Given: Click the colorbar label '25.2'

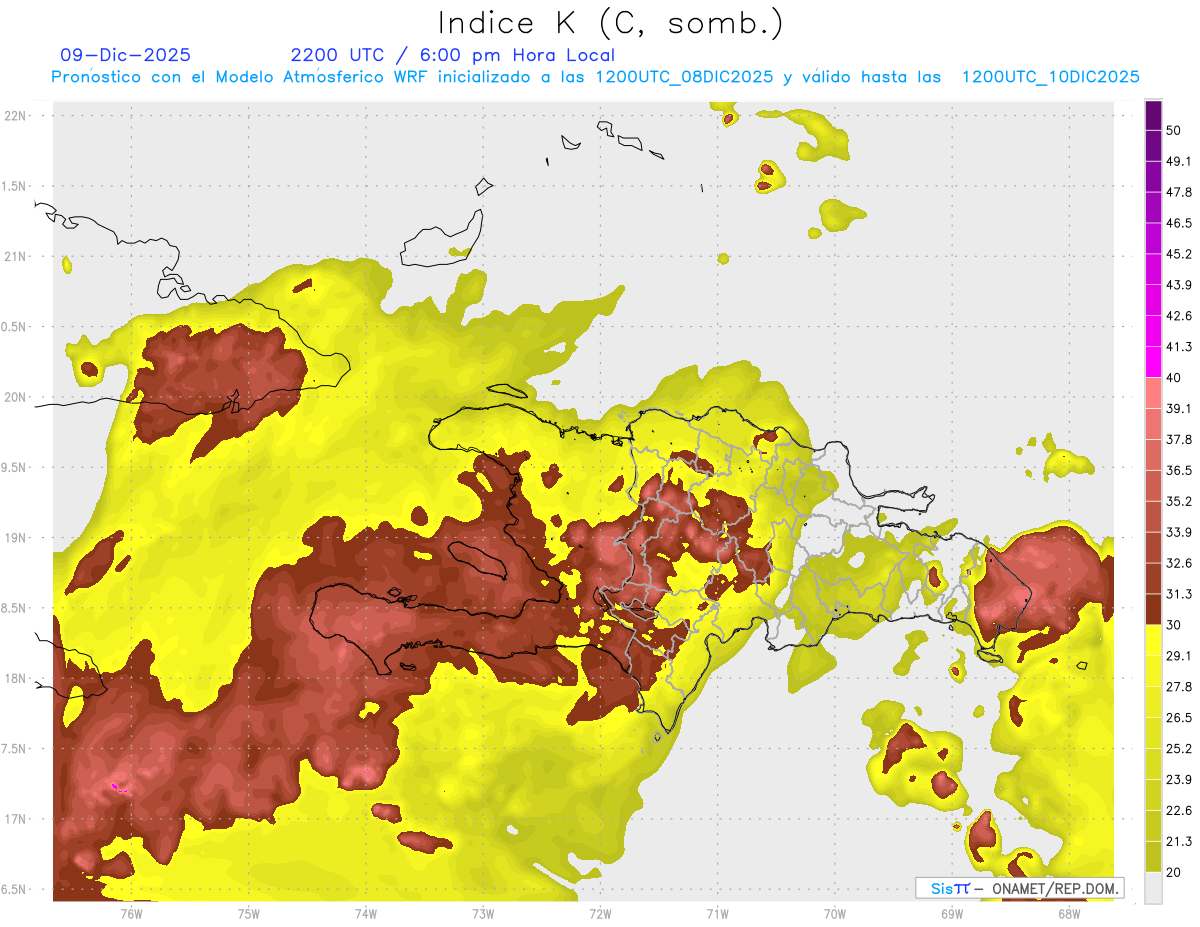Looking at the screenshot, I should pyautogui.click(x=1179, y=748).
